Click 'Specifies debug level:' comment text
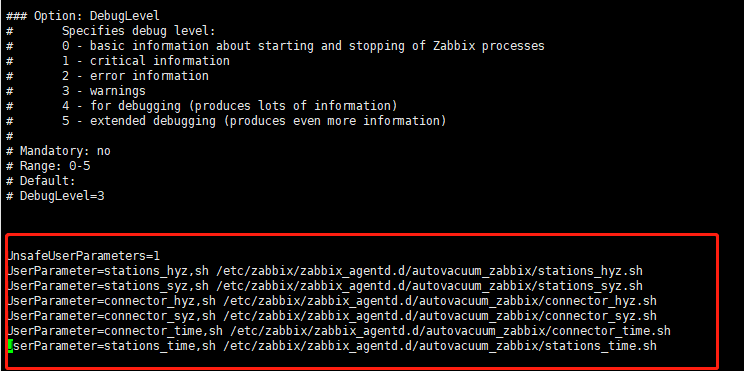The image size is (744, 371). [x=139, y=31]
